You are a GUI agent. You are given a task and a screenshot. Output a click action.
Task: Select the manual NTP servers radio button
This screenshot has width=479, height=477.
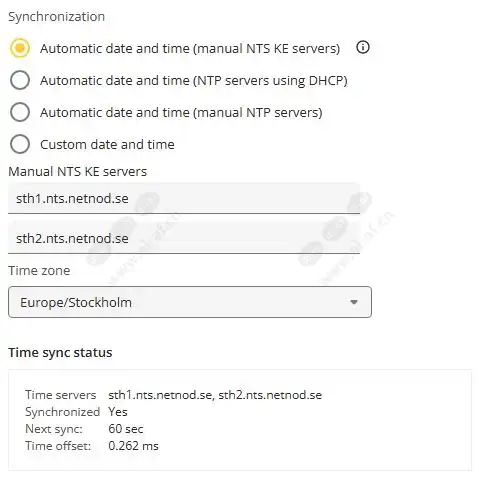[20, 112]
